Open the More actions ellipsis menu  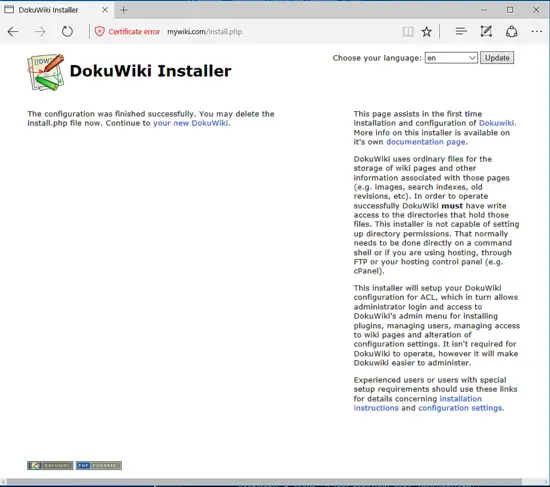tap(537, 32)
